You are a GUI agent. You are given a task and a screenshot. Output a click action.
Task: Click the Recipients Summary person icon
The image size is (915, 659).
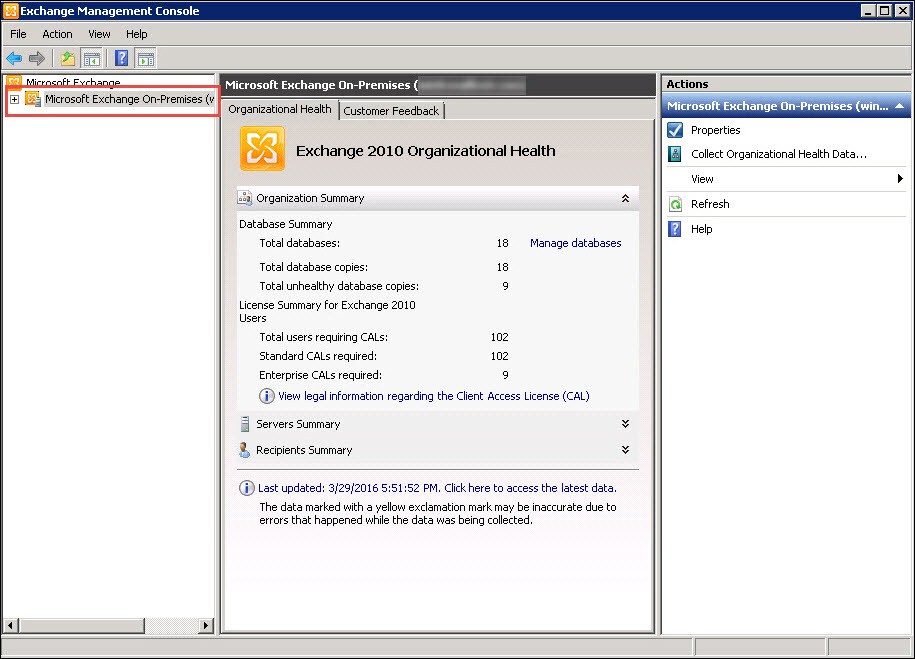tap(245, 449)
